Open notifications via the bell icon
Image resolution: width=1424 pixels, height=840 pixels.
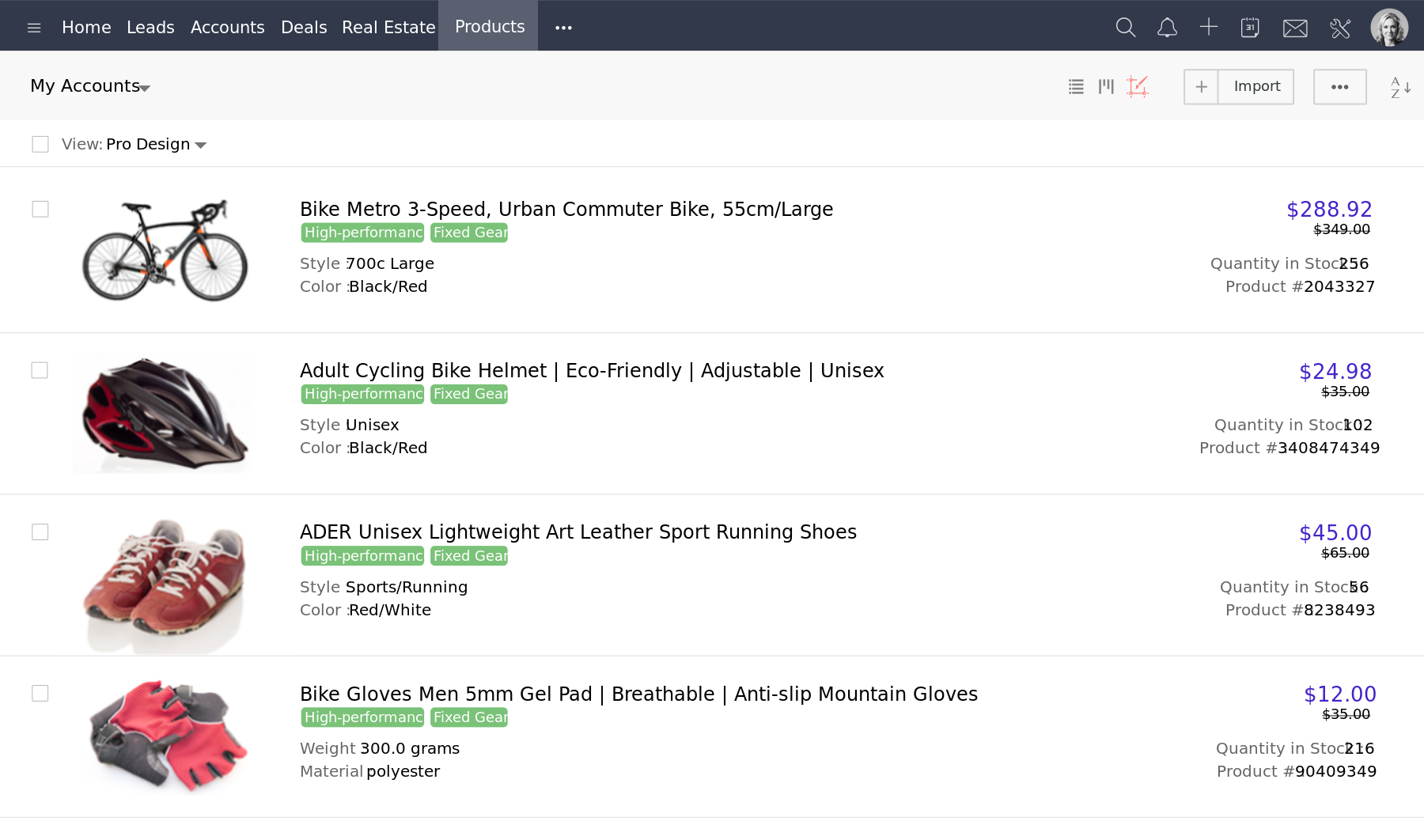click(x=1166, y=26)
